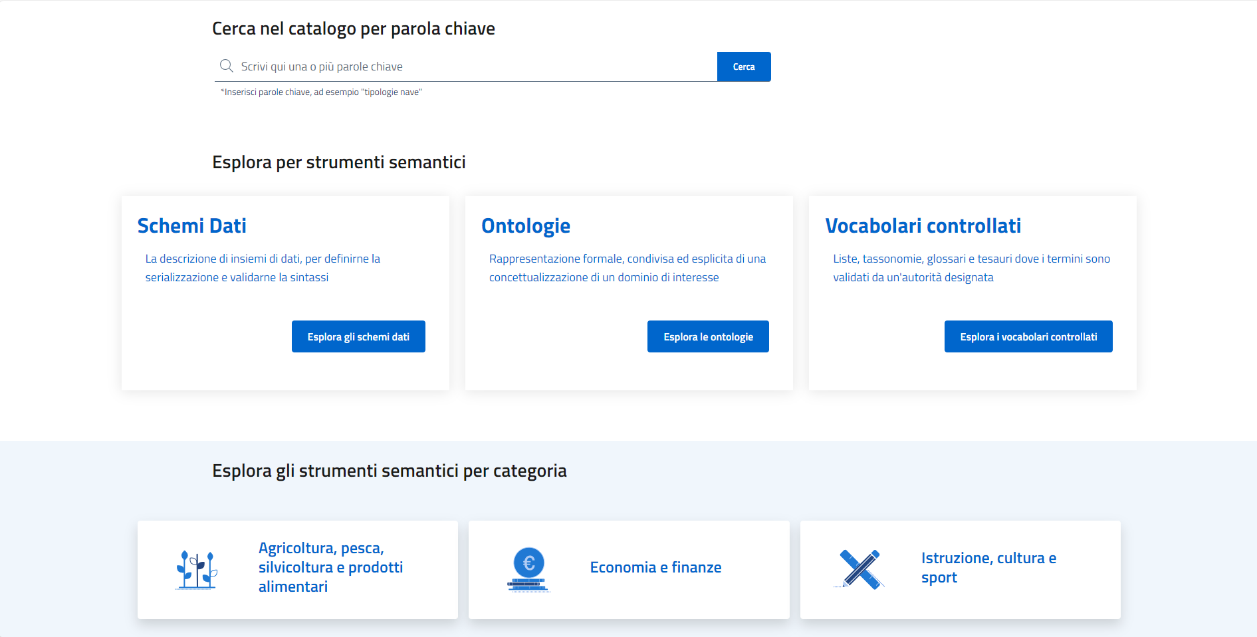The height and width of the screenshot is (637, 1257).
Task: Open Esplora gli schemi dati
Action: [358, 337]
